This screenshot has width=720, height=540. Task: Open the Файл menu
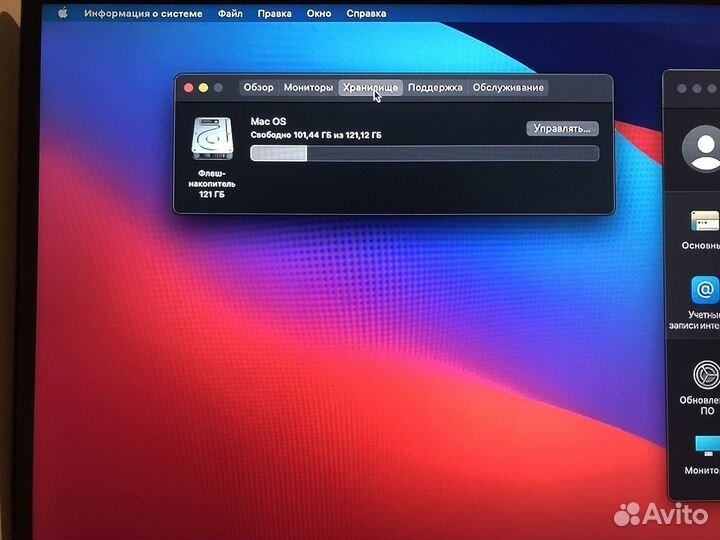point(230,14)
